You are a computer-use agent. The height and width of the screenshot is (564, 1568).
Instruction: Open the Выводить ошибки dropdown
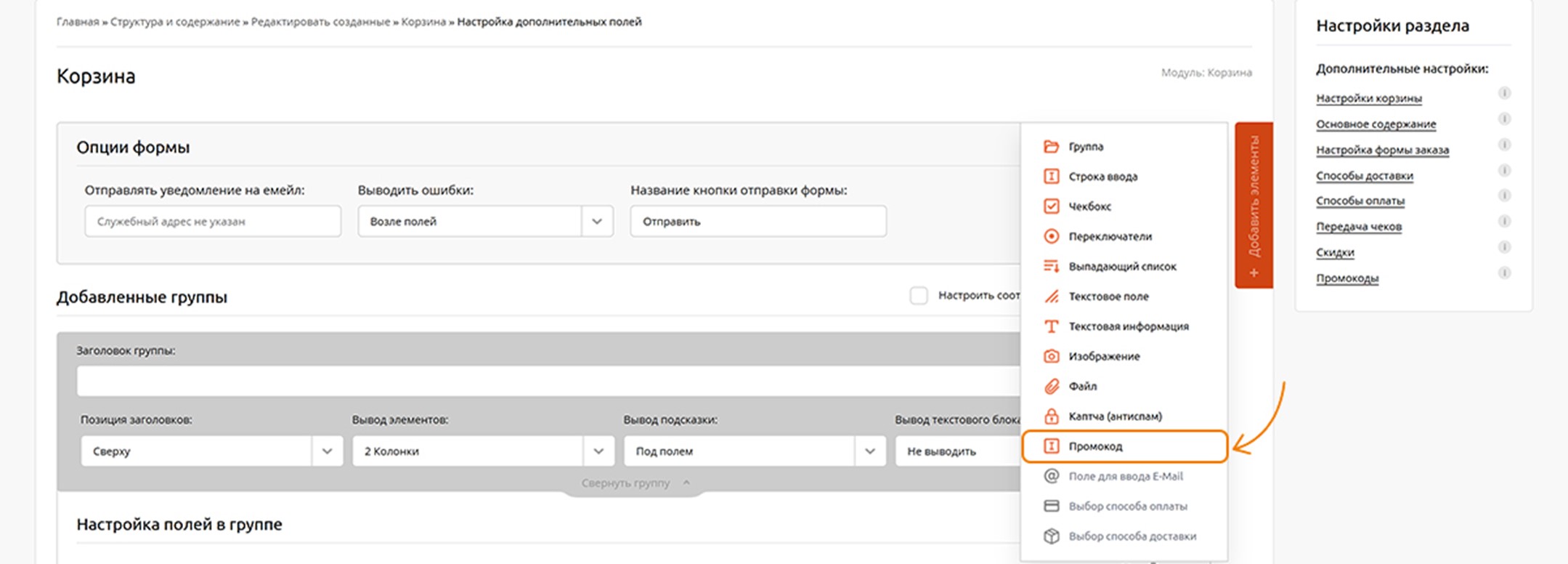(485, 222)
